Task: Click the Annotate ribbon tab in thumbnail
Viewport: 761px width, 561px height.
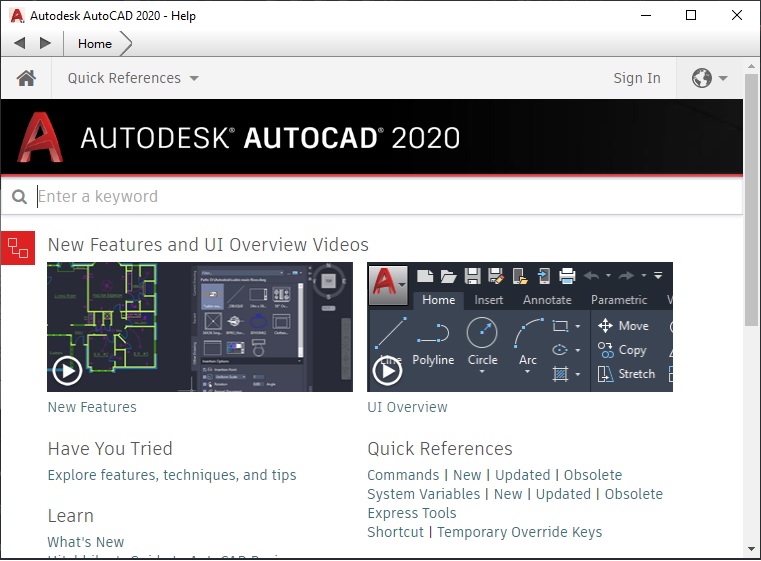Action: click(x=547, y=300)
